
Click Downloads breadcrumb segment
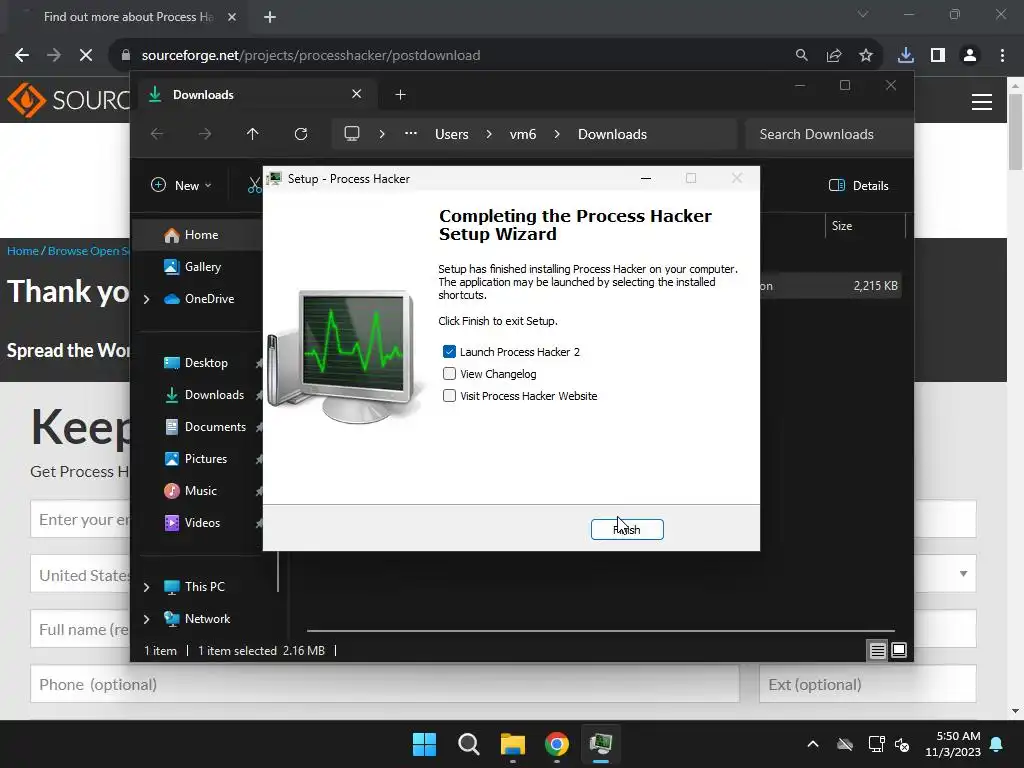(613, 135)
